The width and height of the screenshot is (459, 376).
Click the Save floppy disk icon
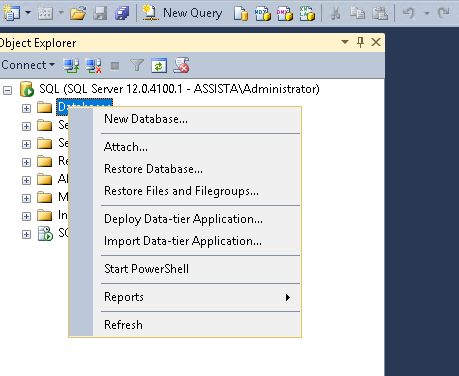coord(100,13)
